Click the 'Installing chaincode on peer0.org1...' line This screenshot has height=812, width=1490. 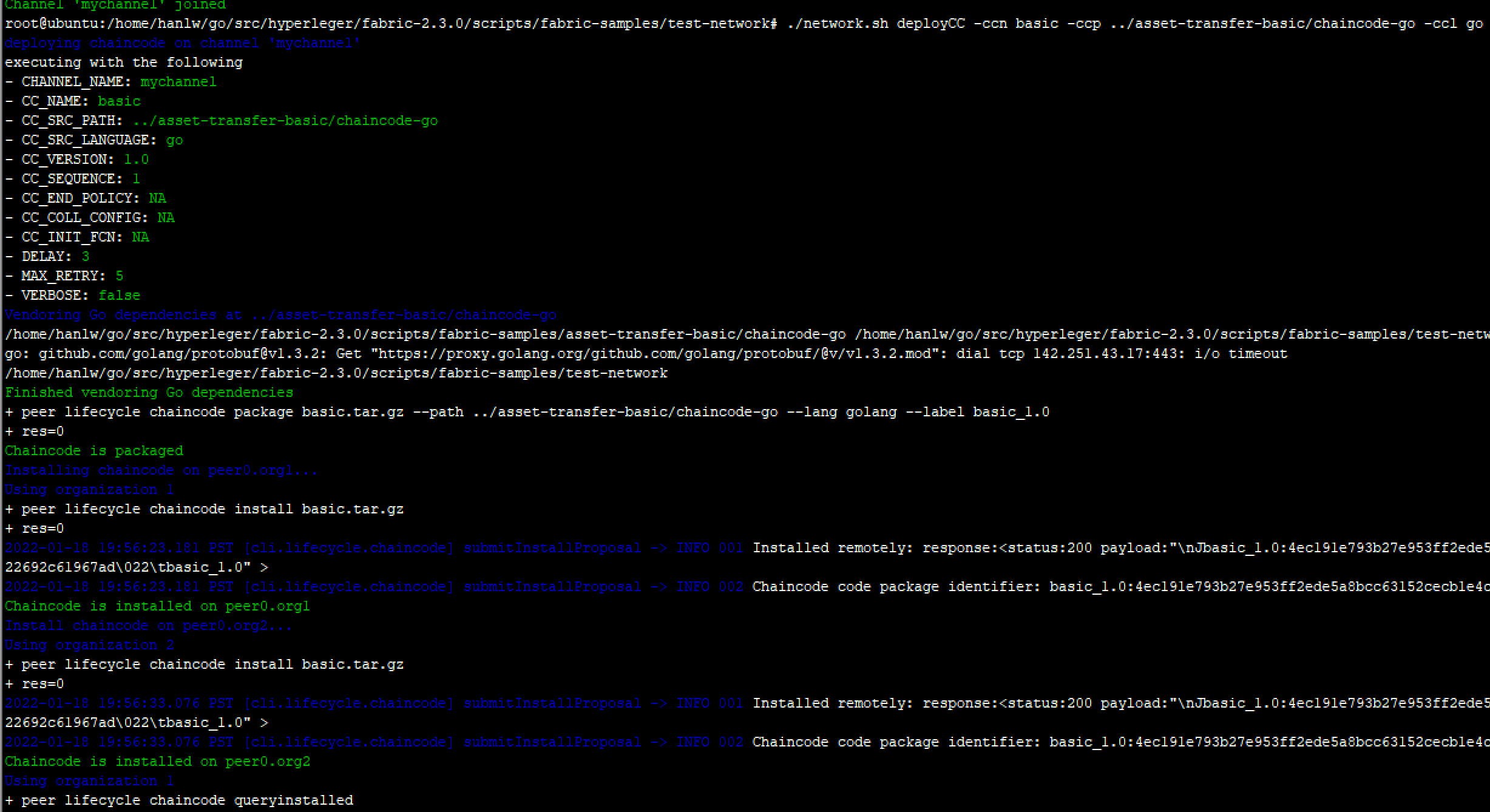coord(160,470)
